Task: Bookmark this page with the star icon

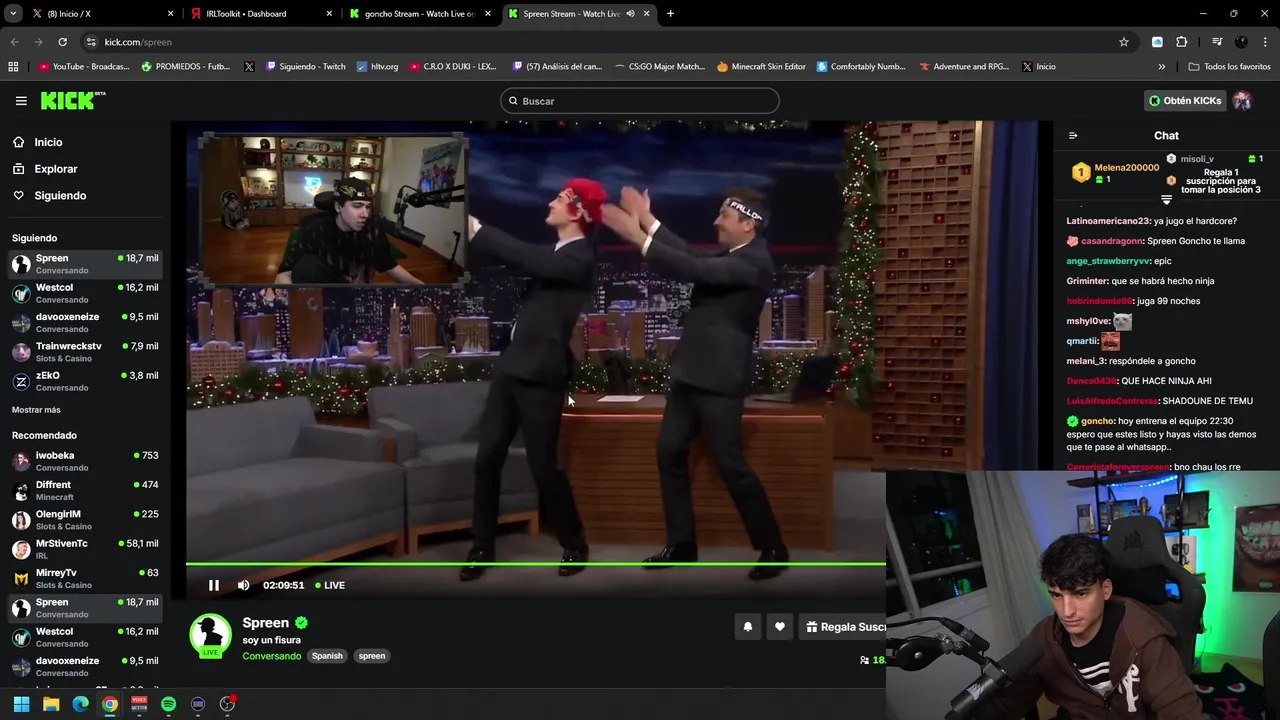Action: tap(1124, 42)
